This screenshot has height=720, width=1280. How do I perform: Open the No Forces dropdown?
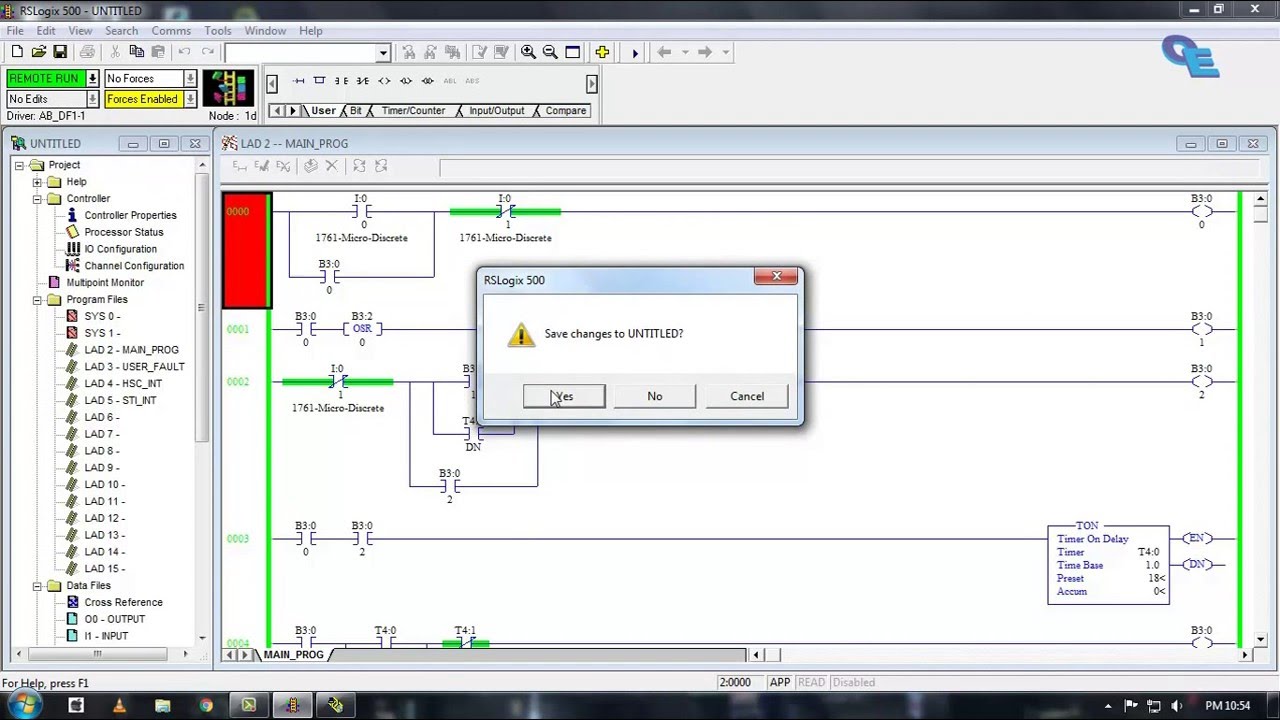(190, 78)
